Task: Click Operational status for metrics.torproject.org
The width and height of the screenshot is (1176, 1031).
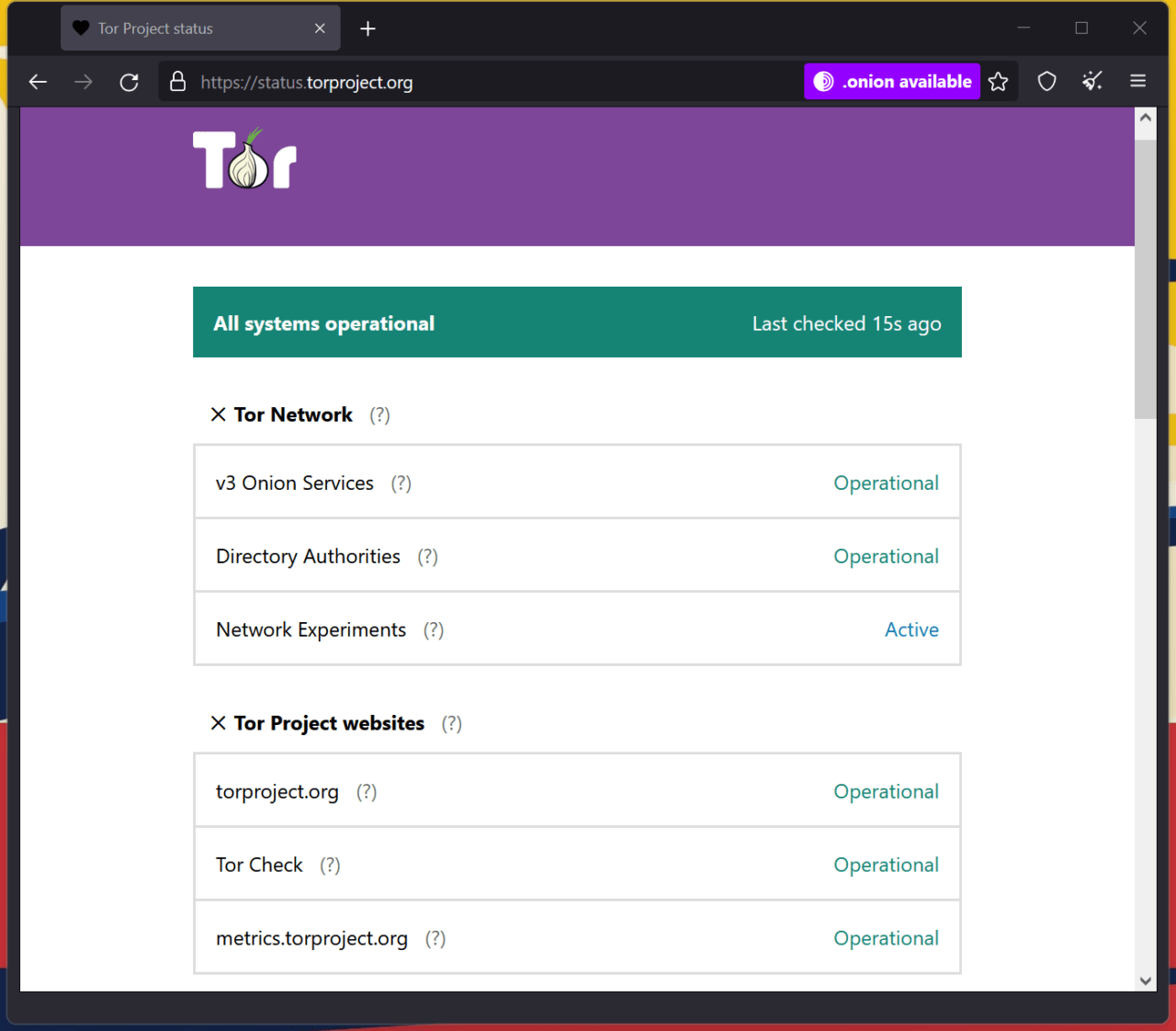Action: (886, 939)
